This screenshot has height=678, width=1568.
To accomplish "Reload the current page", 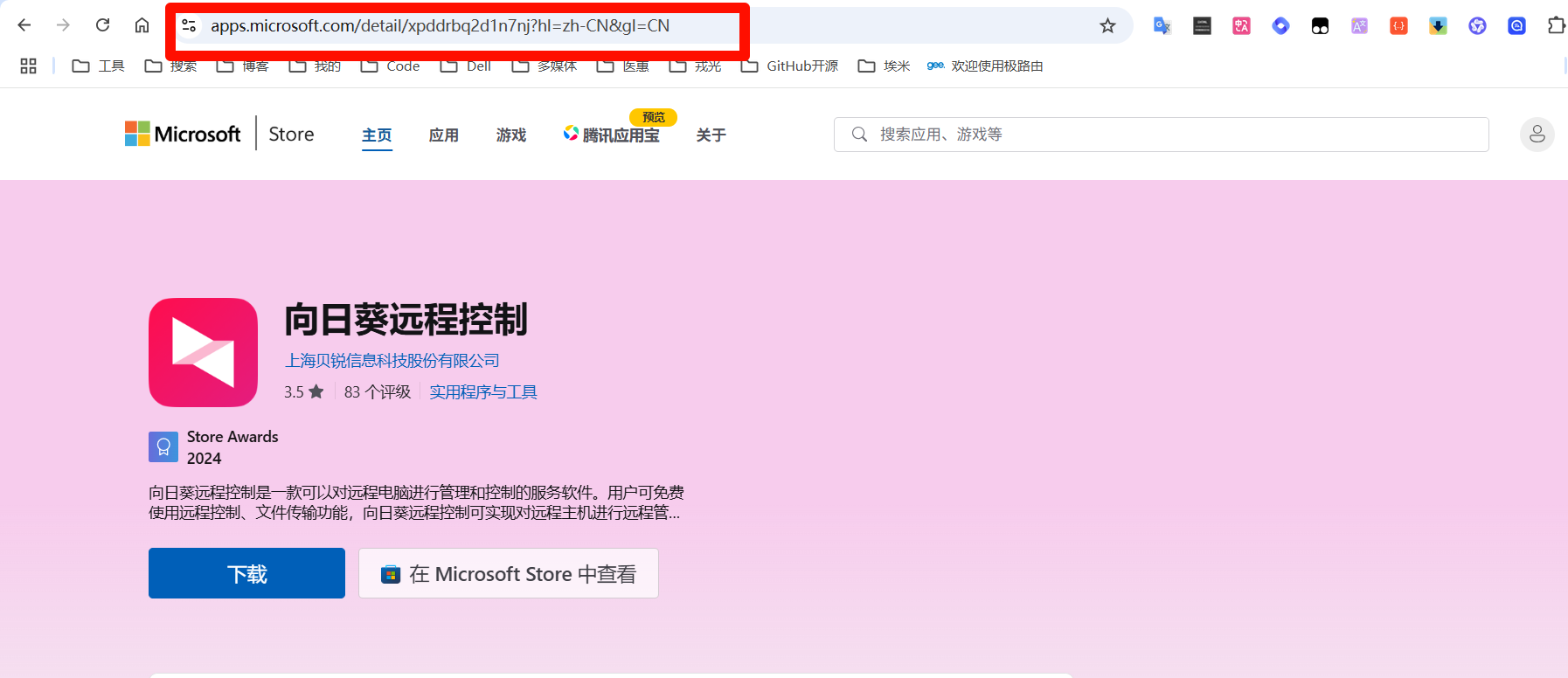I will (x=102, y=25).
